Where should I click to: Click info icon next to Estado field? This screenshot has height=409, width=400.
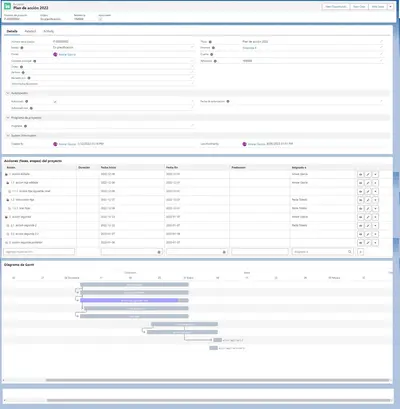[x=22, y=48]
